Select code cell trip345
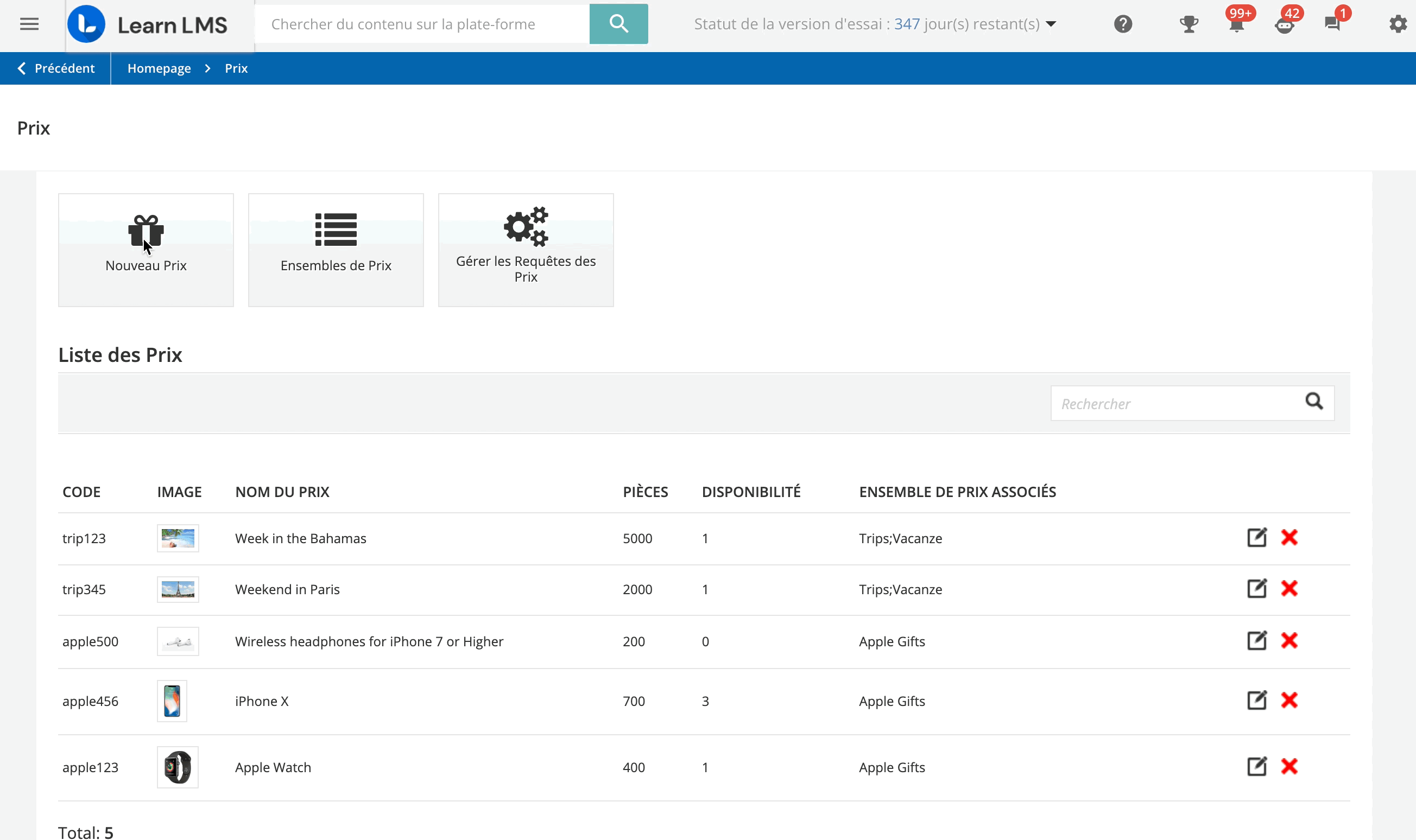This screenshot has height=840, width=1416. (x=84, y=589)
